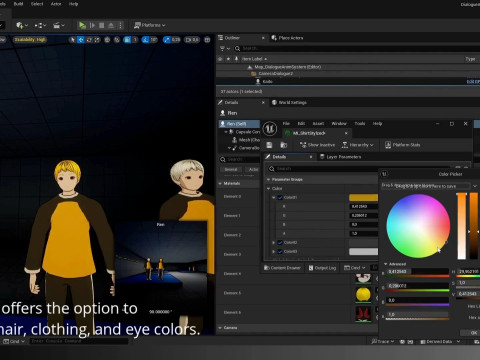This screenshot has height=360, width=480.
Task: Uncheck the Color03 parameter checkbox
Action: (x=280, y=252)
